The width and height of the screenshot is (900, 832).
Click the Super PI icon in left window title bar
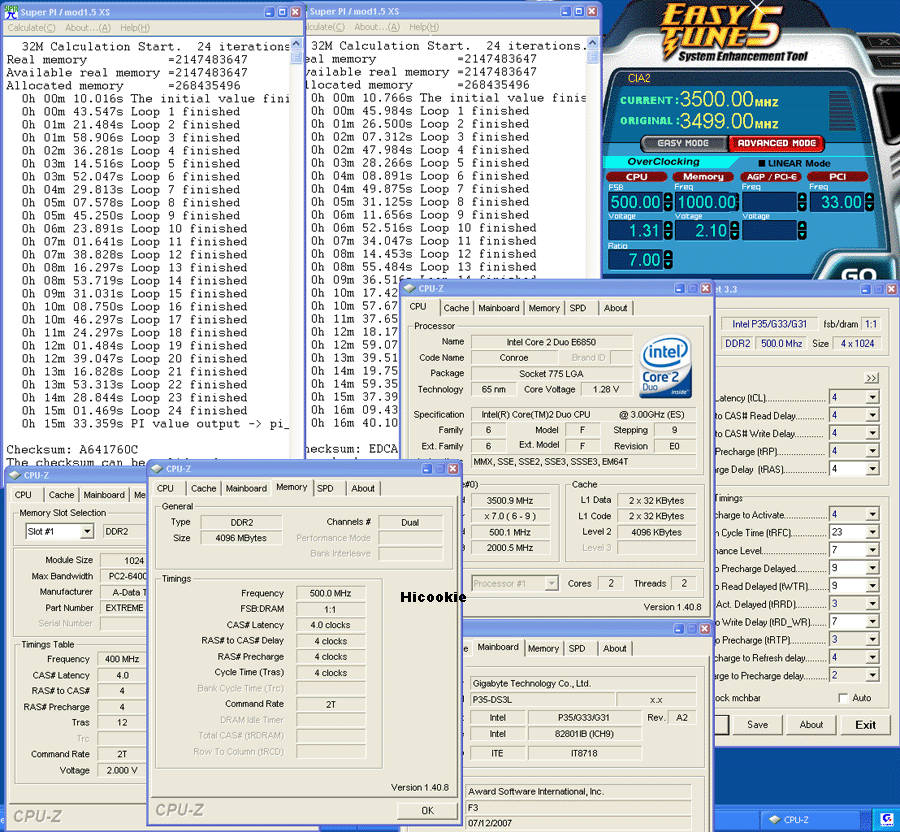point(11,11)
